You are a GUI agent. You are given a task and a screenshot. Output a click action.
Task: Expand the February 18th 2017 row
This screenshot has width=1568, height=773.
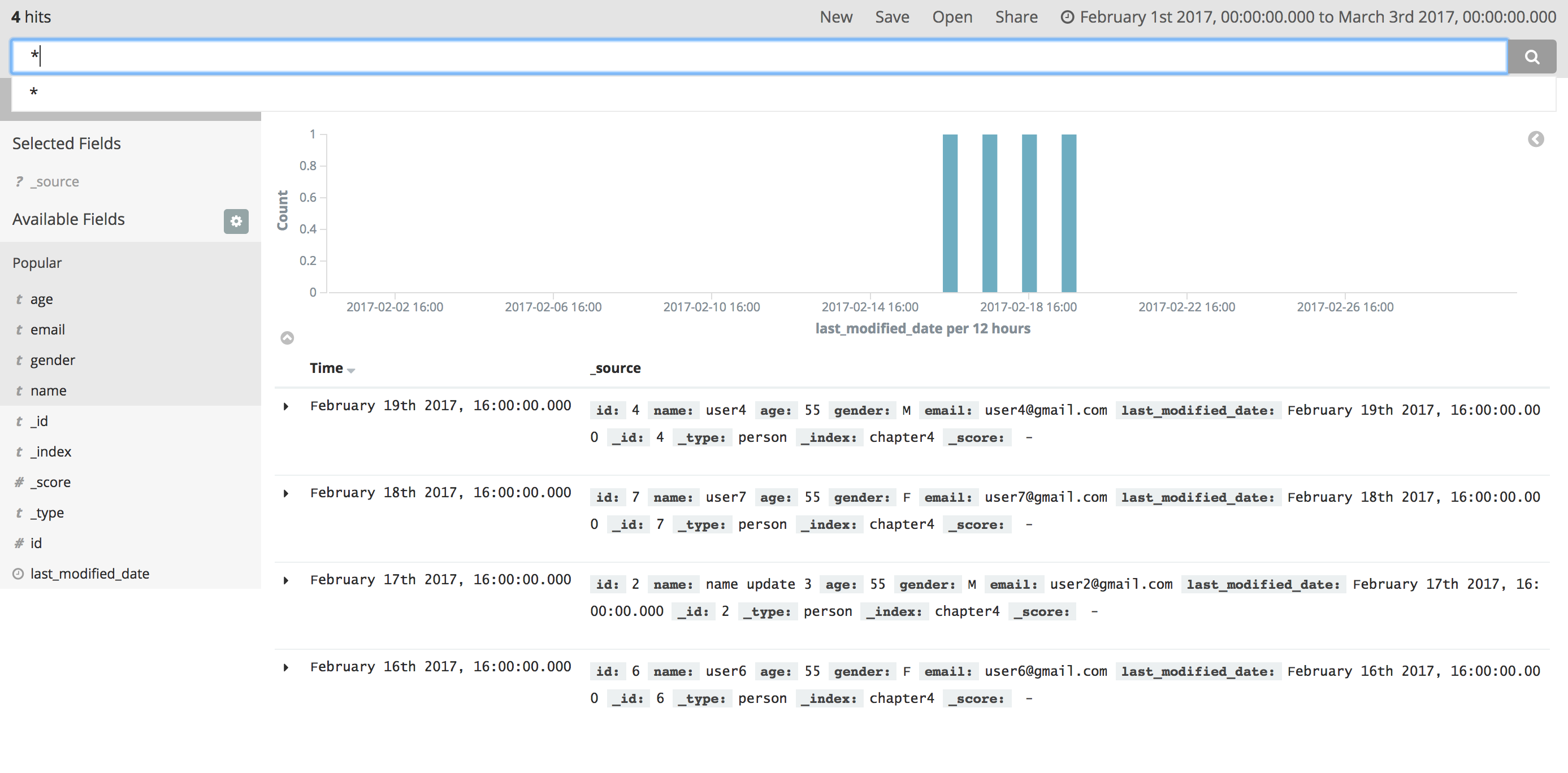[286, 493]
